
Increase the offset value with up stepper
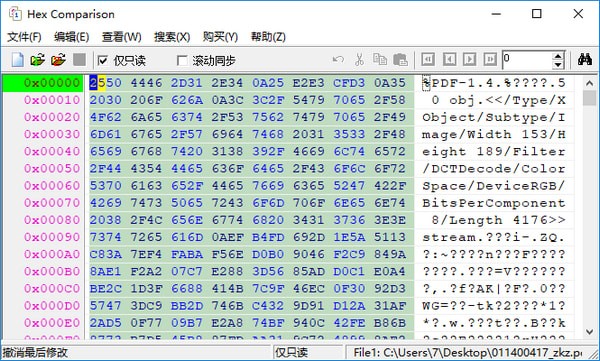[558, 56]
